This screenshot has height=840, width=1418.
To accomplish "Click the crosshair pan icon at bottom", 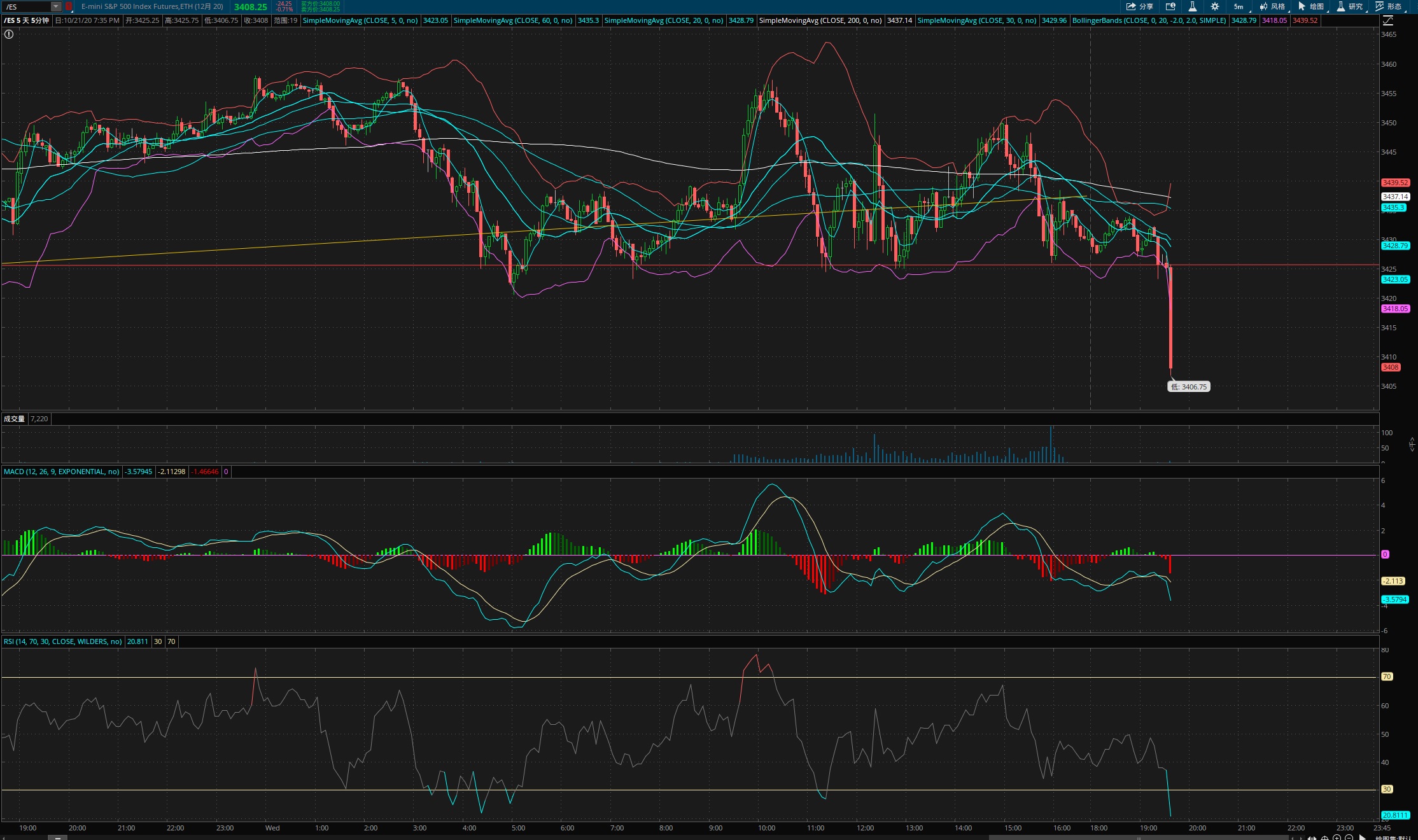I will (x=1325, y=837).
